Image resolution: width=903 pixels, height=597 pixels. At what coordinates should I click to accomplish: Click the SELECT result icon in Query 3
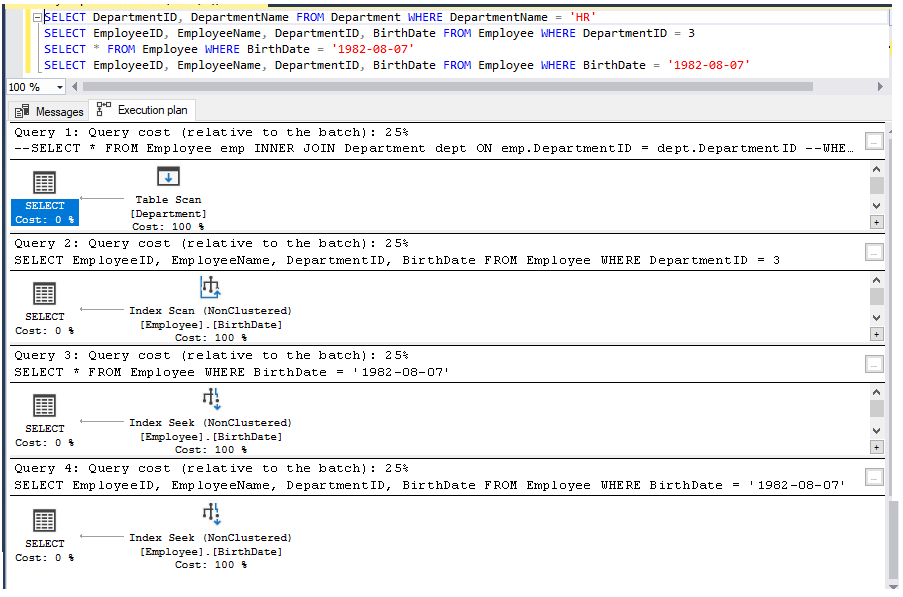[x=44, y=406]
